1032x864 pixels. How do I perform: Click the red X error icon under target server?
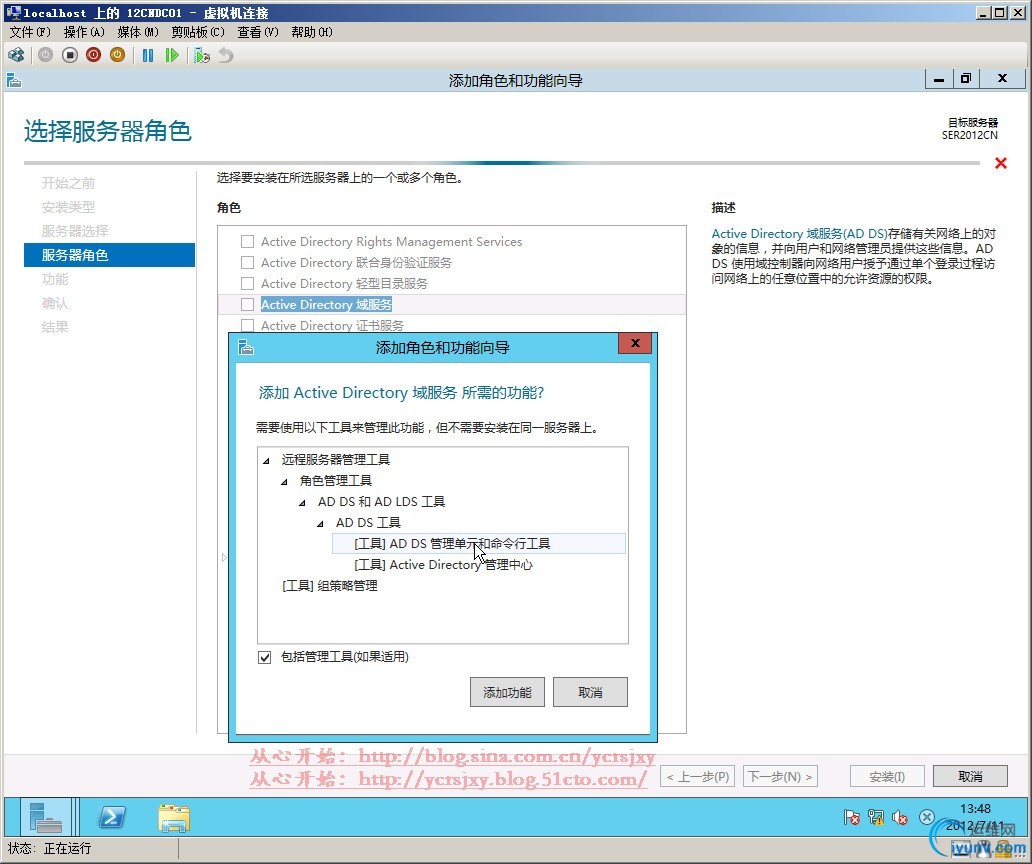(x=1000, y=163)
